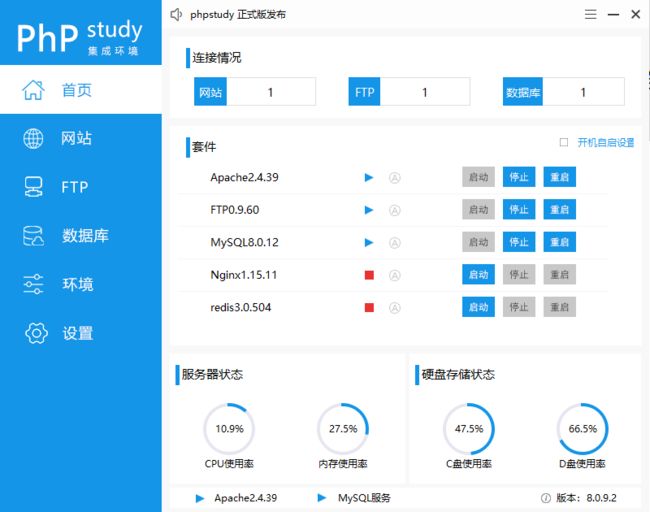Toggle auto-start icon for redis3.0.504
The image size is (650, 512).
[x=395, y=308]
